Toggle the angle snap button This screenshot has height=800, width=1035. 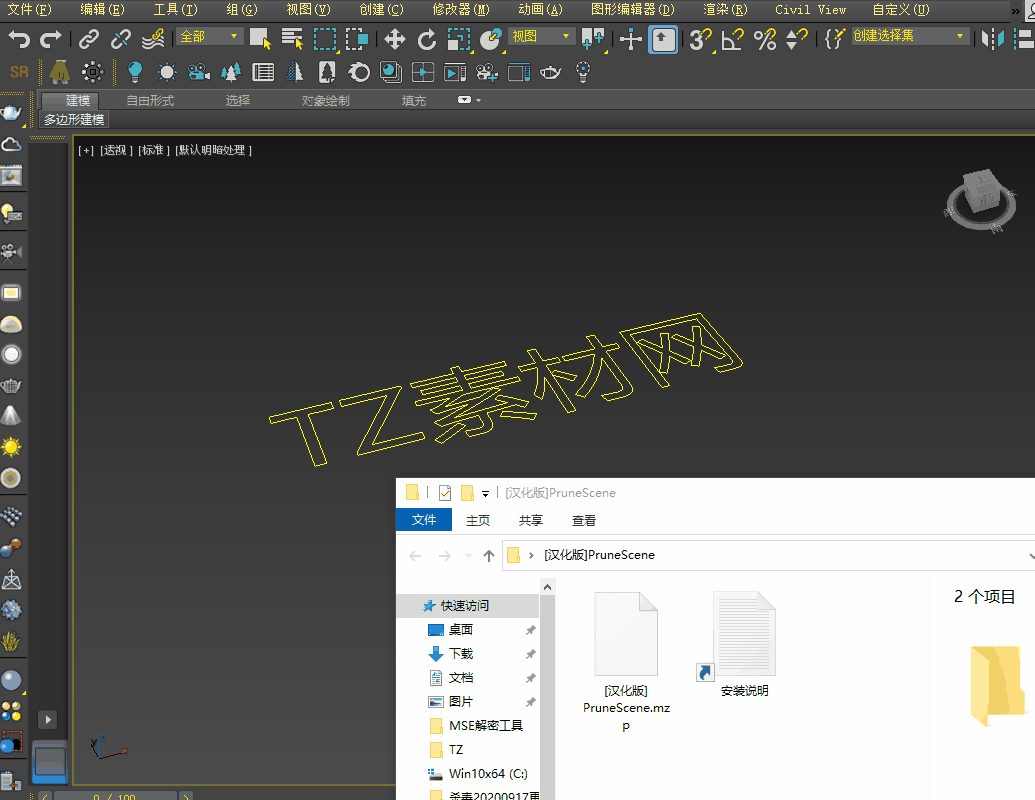(x=732, y=39)
